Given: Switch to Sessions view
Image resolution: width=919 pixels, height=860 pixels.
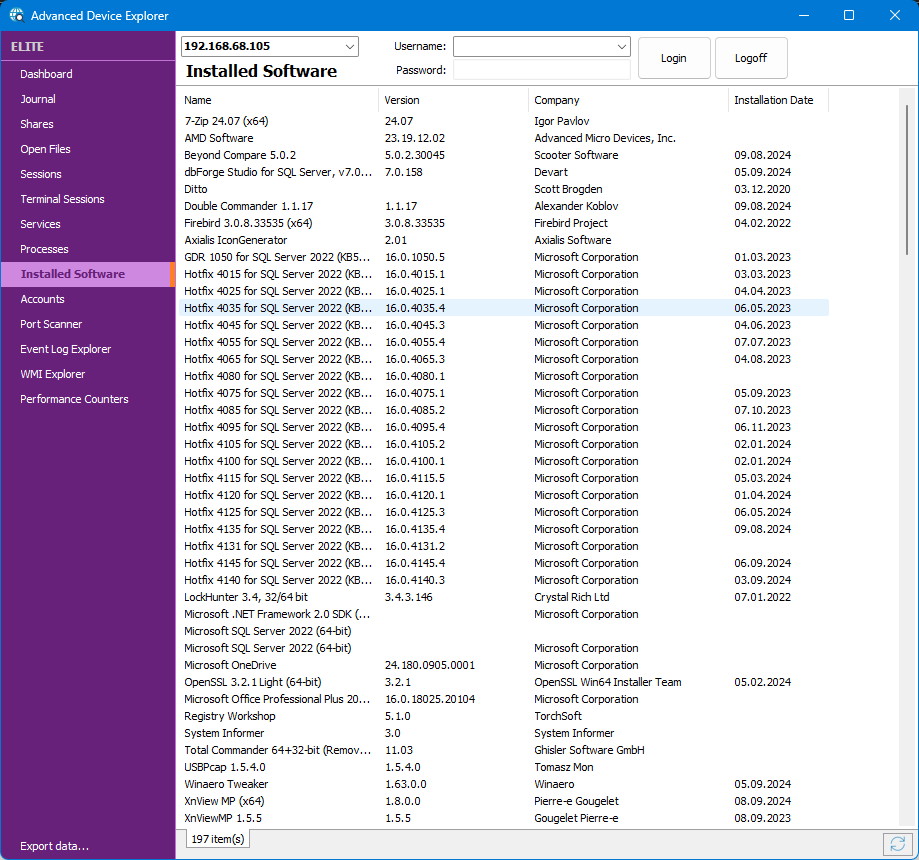Looking at the screenshot, I should (88, 174).
